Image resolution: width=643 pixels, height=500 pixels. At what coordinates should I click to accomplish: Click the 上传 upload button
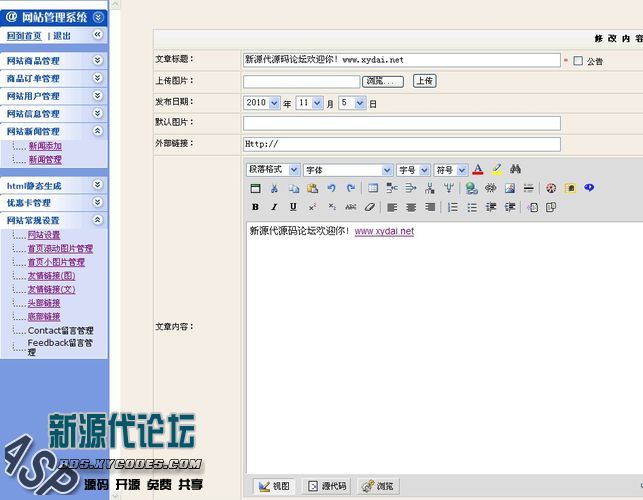(x=424, y=81)
